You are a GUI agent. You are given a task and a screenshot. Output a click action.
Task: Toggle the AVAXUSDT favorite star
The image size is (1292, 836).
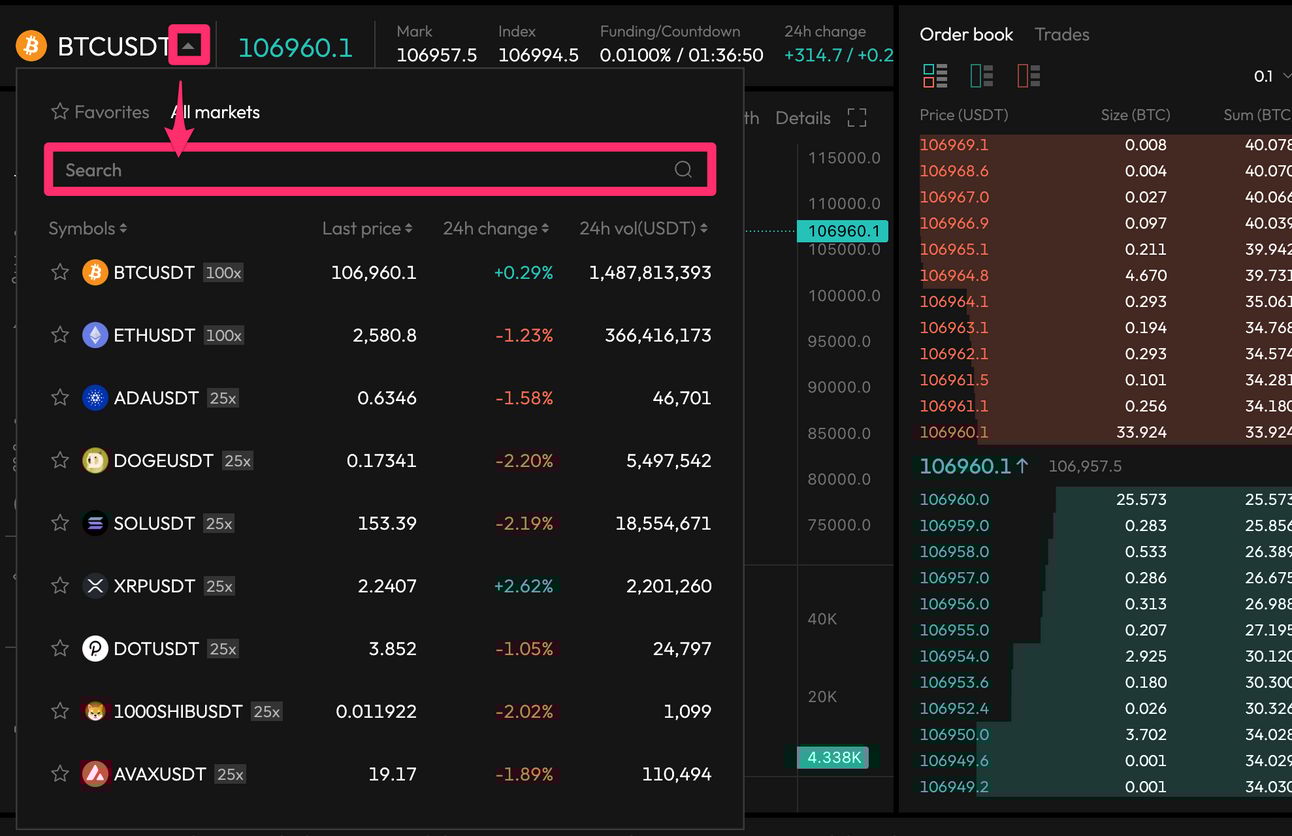[x=60, y=774]
